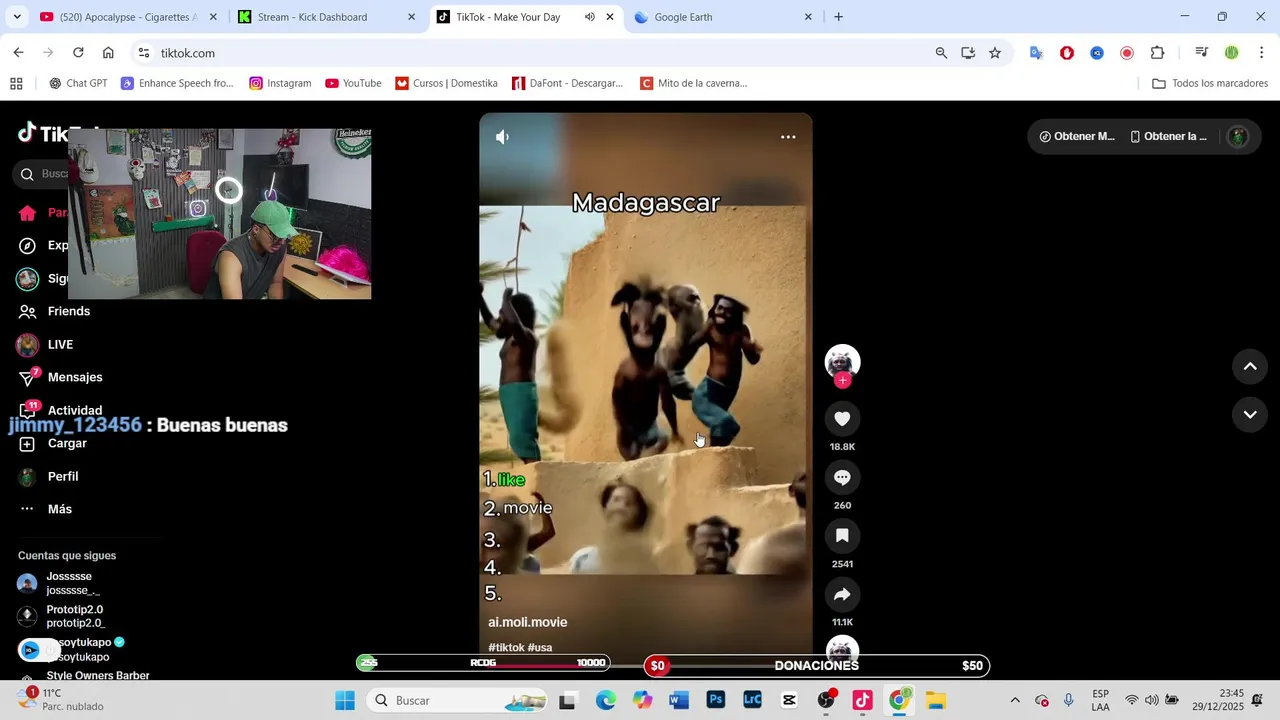Click the browser back arrow

[18, 53]
